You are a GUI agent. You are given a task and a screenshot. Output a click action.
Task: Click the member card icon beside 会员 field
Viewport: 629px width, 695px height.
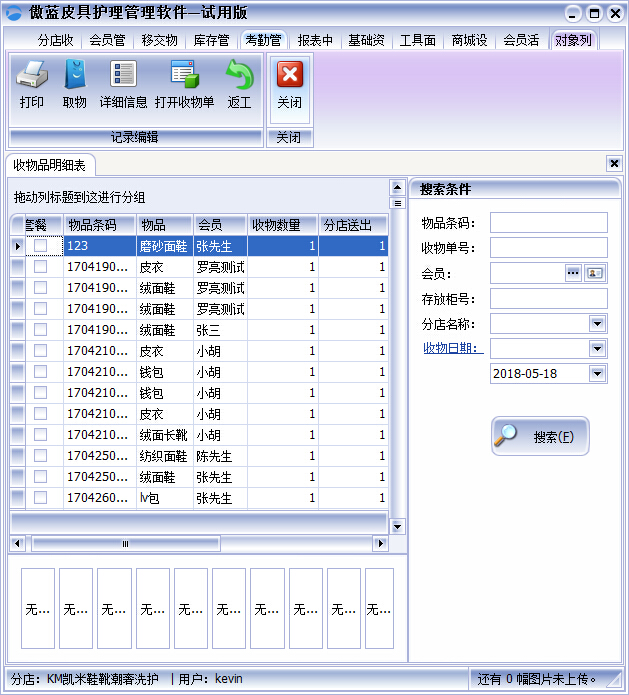(x=595, y=273)
